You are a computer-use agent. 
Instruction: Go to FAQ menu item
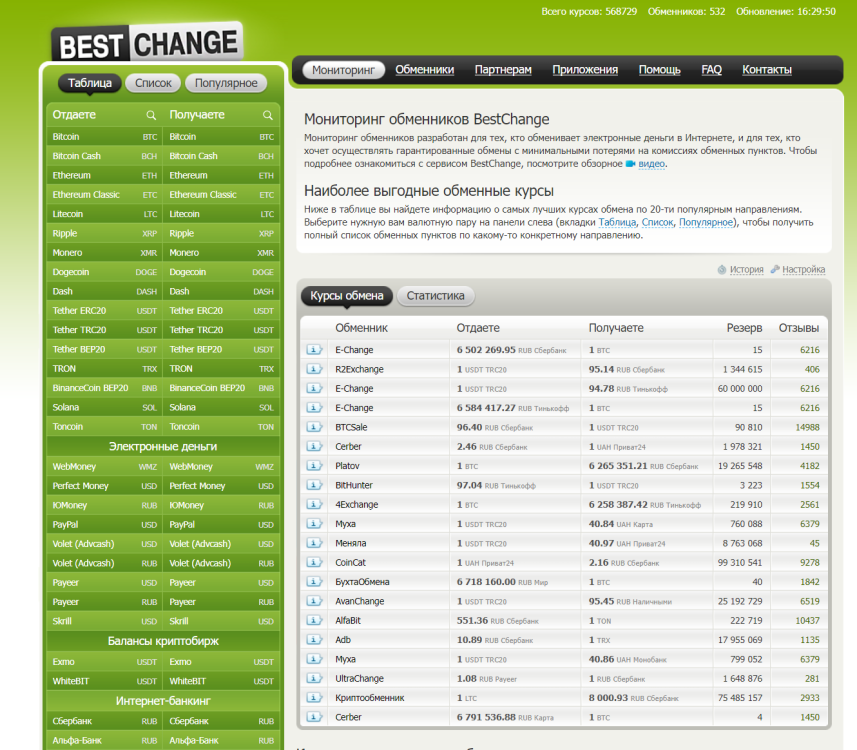tap(711, 70)
